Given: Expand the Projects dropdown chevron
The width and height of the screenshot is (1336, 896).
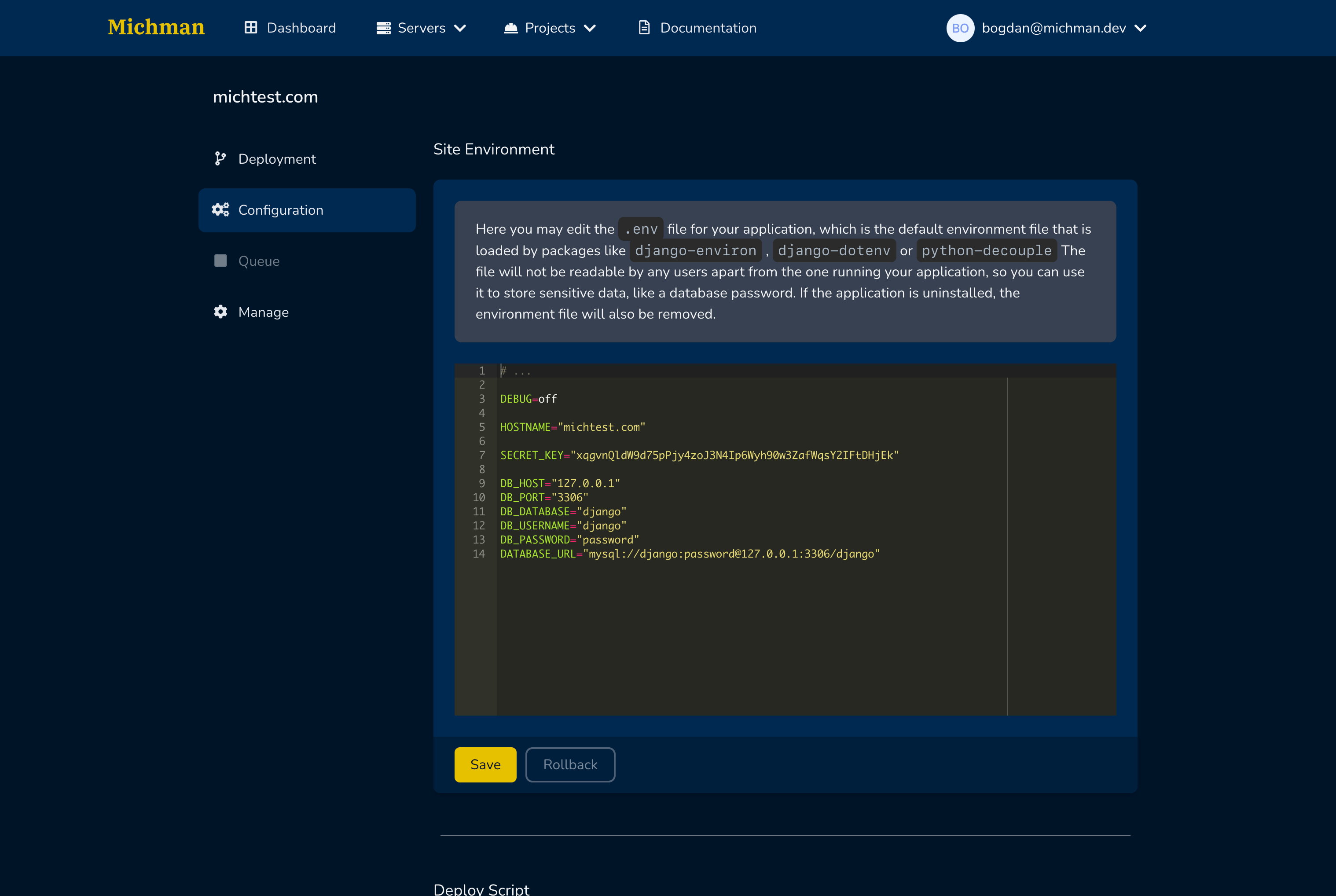Looking at the screenshot, I should pyautogui.click(x=590, y=28).
